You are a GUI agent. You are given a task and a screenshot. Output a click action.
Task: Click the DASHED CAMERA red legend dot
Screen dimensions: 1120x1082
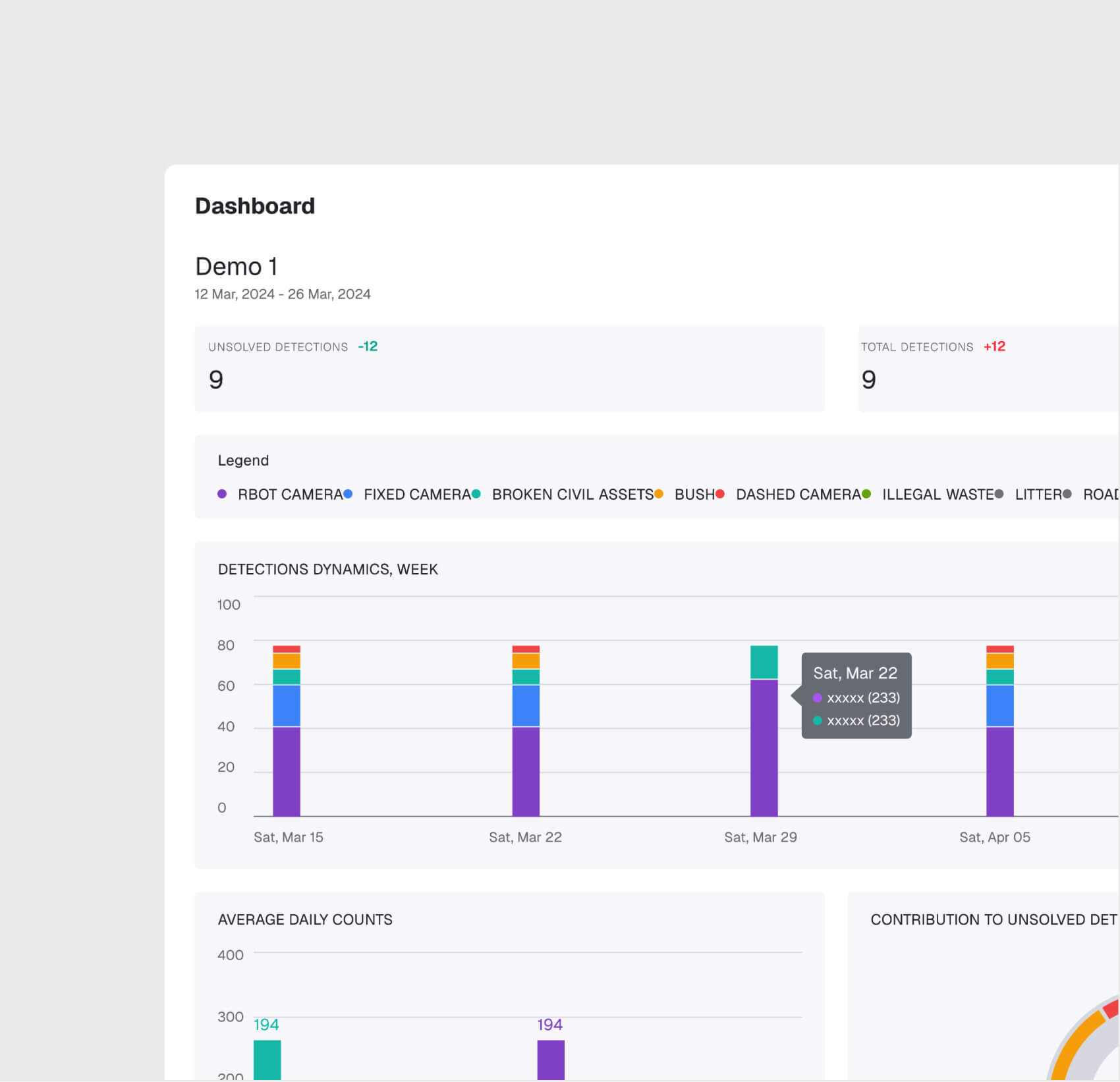(x=720, y=494)
